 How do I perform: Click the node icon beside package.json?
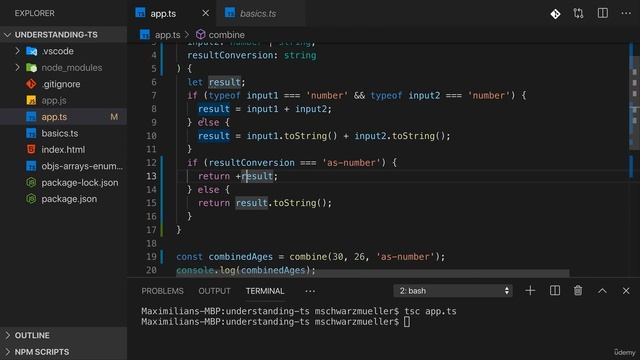(31, 199)
